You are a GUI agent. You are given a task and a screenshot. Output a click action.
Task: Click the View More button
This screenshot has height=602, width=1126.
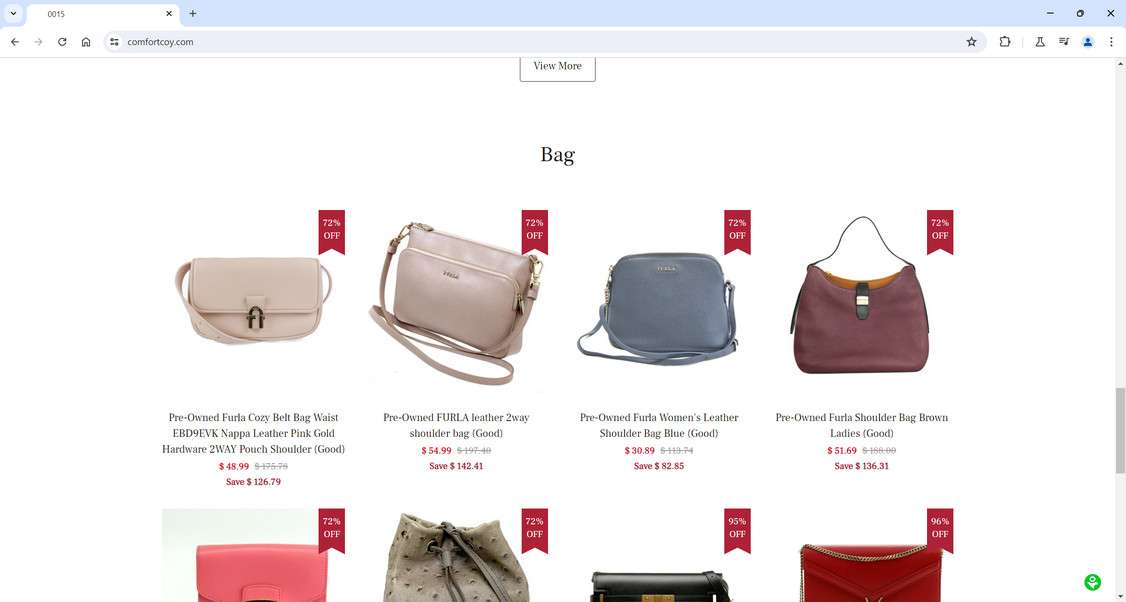[557, 66]
